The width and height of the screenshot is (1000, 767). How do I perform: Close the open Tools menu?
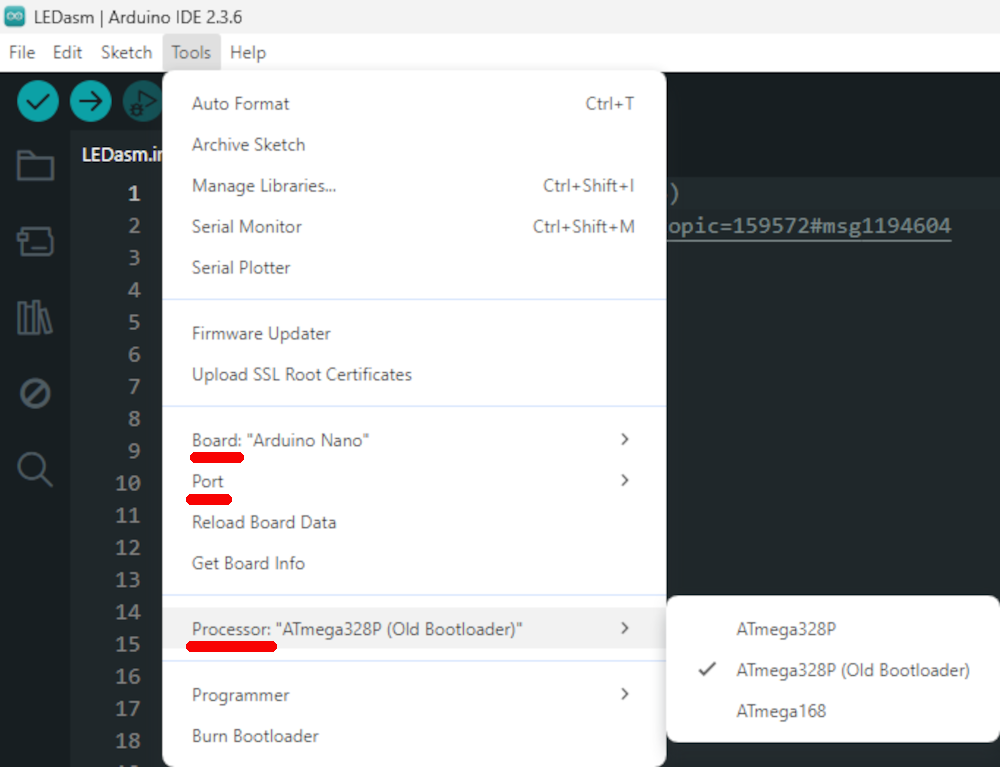coord(191,52)
